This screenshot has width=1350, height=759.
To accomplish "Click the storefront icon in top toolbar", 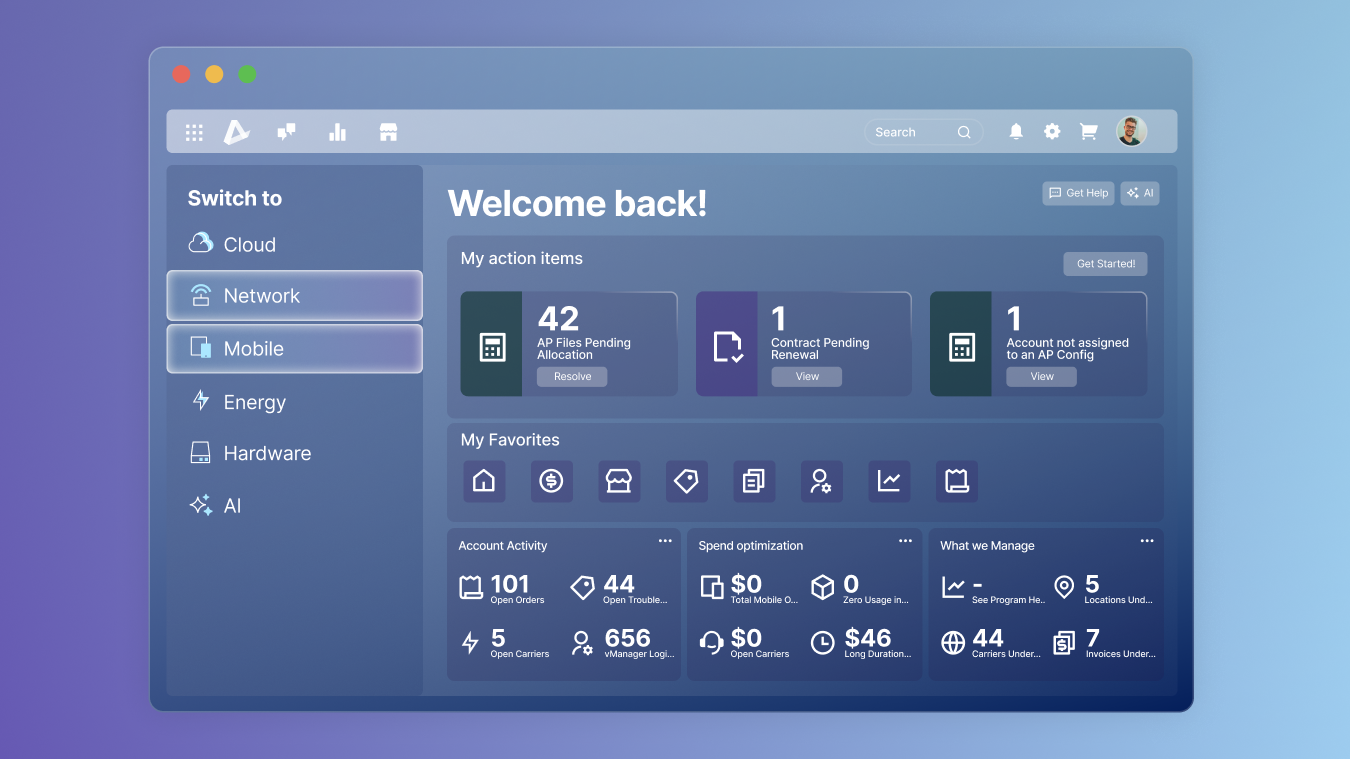I will point(388,132).
